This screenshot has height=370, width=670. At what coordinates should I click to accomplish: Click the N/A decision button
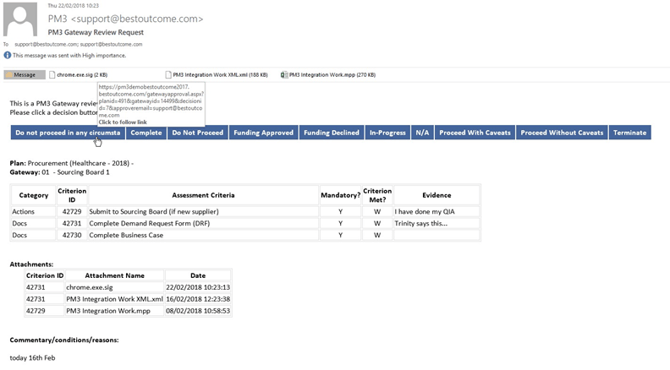point(422,132)
